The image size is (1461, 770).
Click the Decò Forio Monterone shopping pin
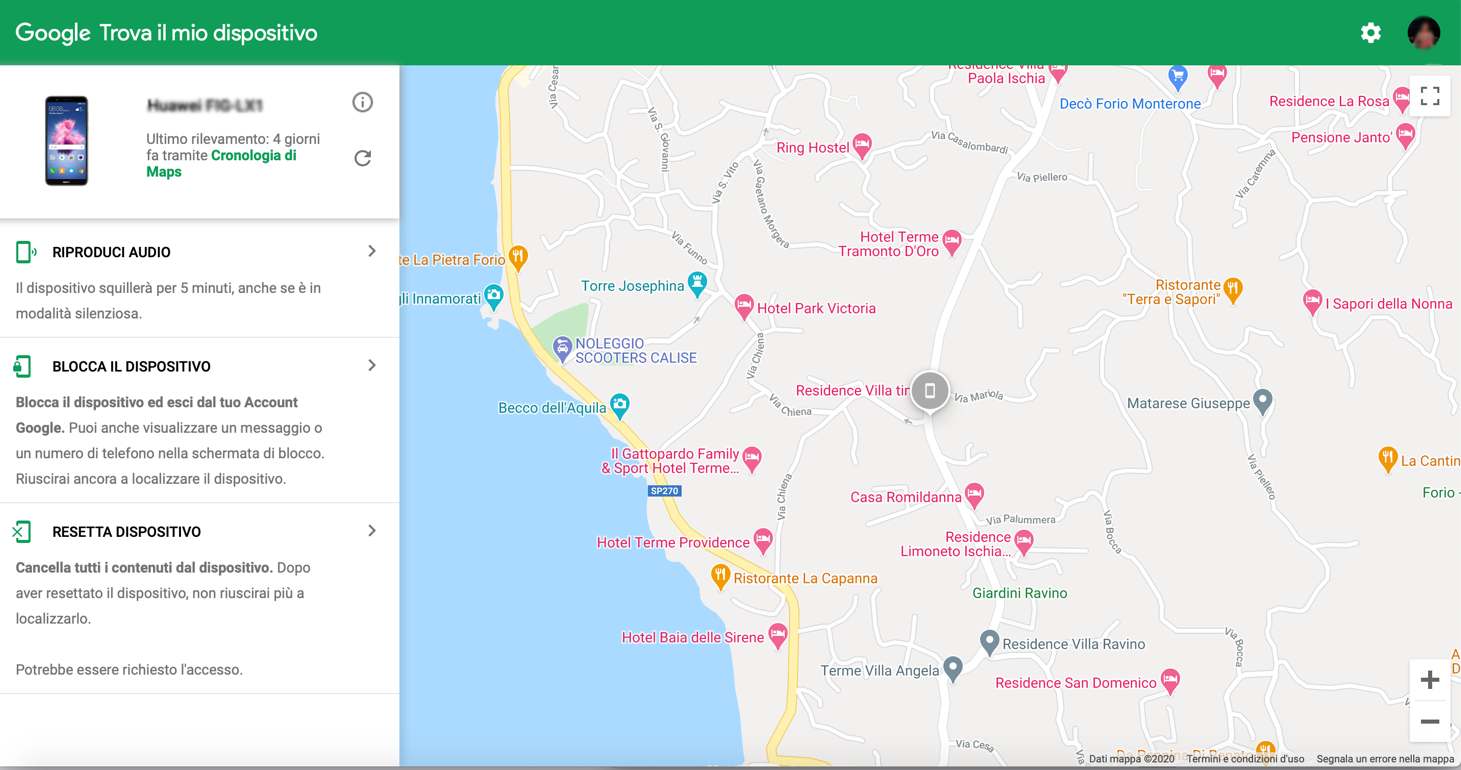click(1178, 76)
